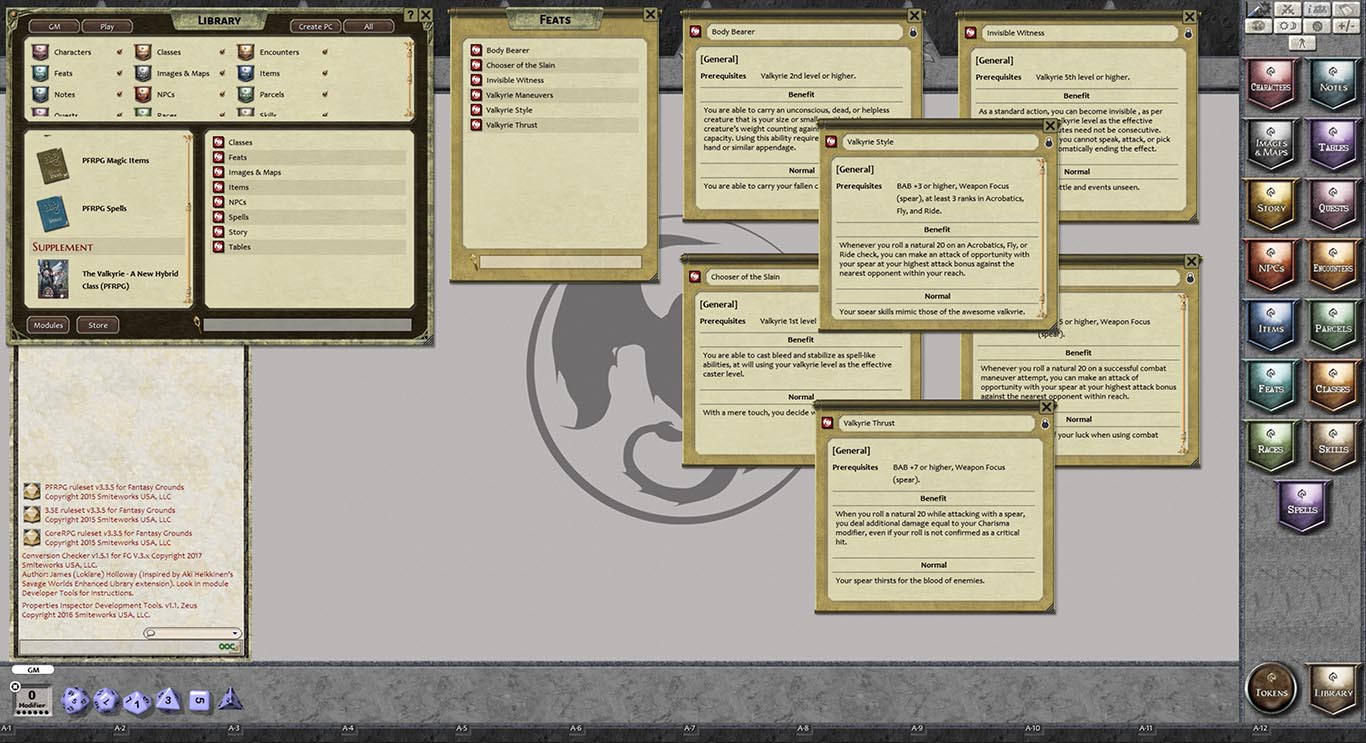Uncheck the Feats category in the Library
Image resolution: width=1366 pixels, height=743 pixels.
pos(120,72)
